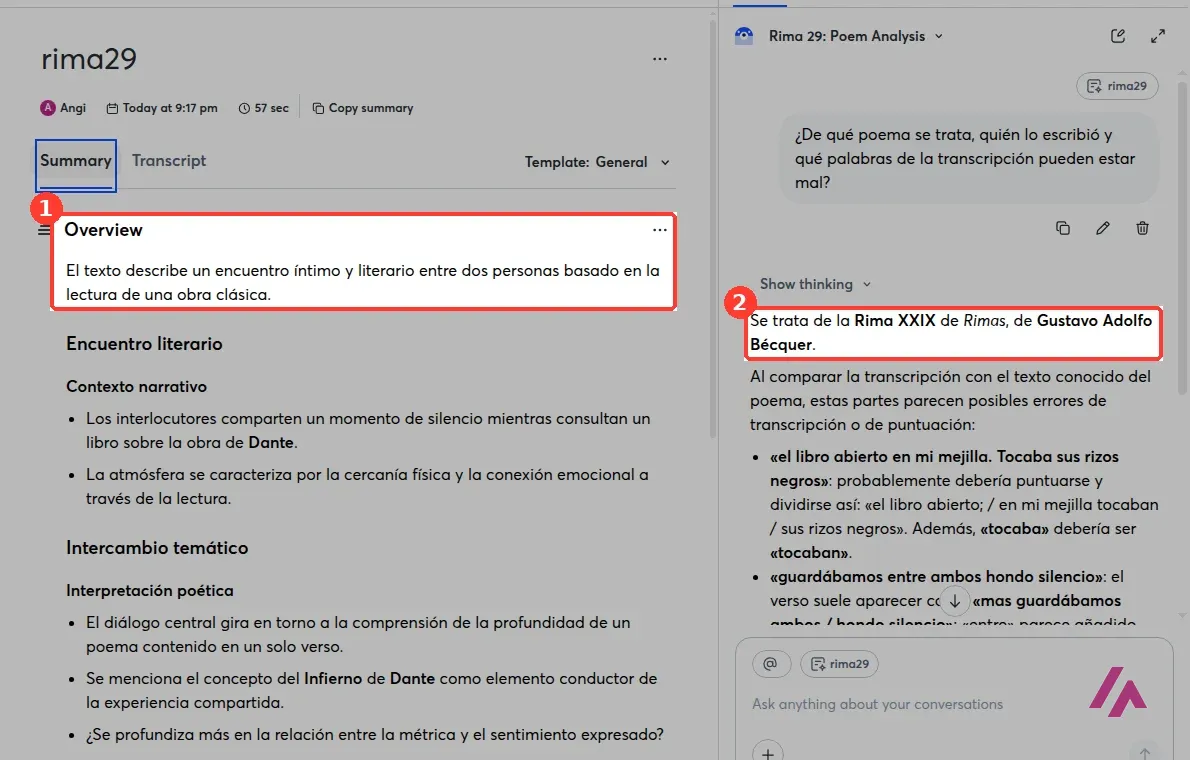Click the rima29 chip above the question

click(1117, 86)
